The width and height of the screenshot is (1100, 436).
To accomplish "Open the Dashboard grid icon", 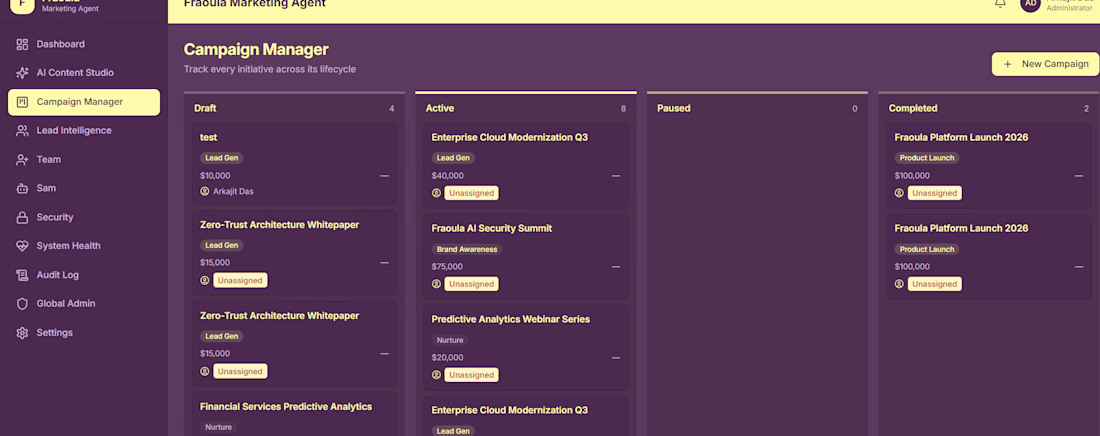I will (22, 44).
